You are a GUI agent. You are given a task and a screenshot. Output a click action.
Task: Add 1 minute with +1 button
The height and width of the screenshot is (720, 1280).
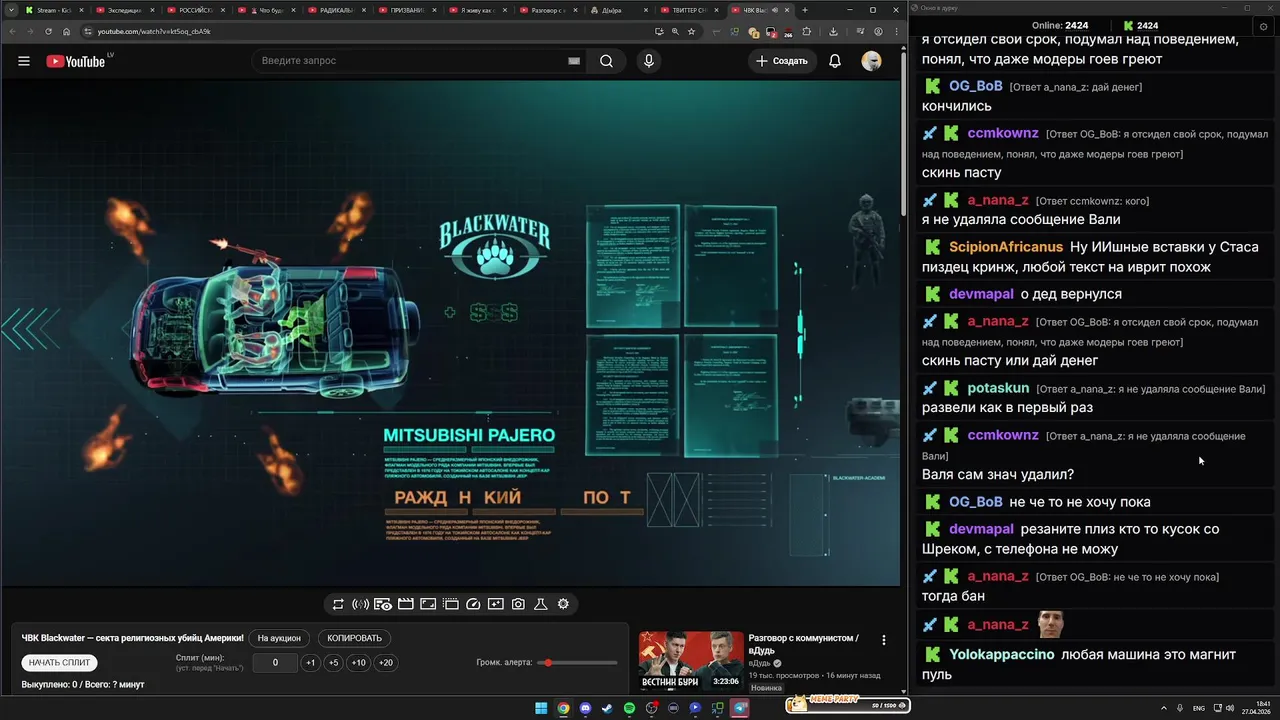310,662
